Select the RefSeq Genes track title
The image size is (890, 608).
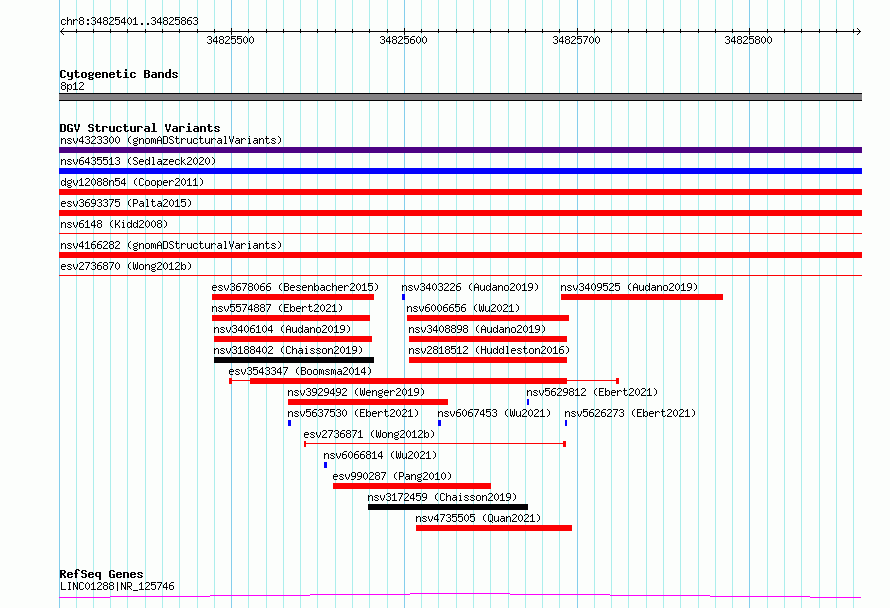click(x=101, y=575)
